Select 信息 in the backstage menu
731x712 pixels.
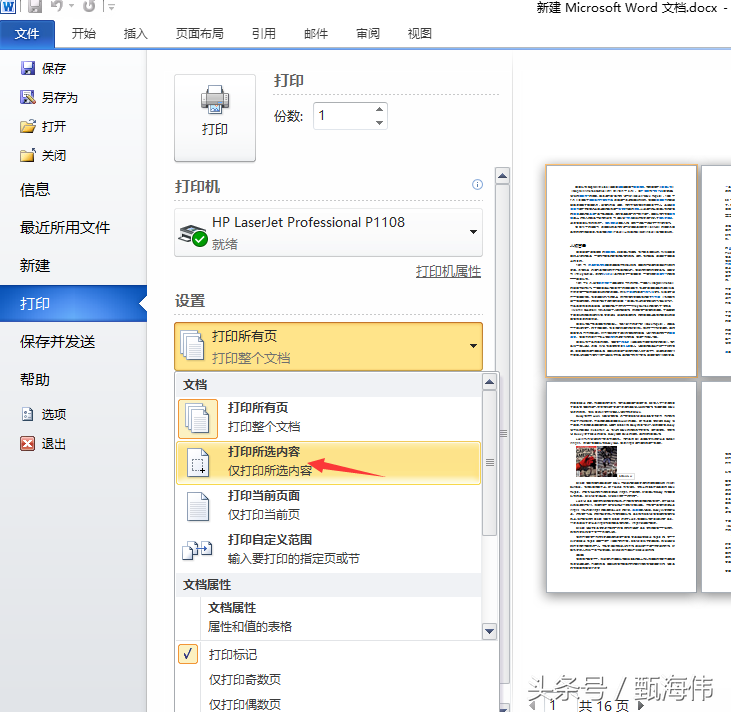coord(35,190)
